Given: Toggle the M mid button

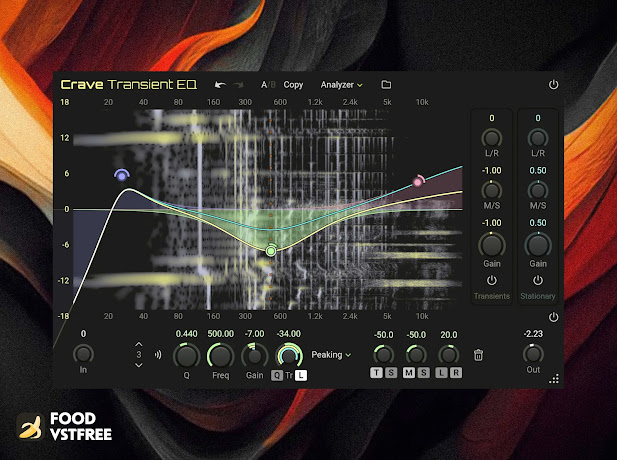Looking at the screenshot, I should click(x=409, y=373).
